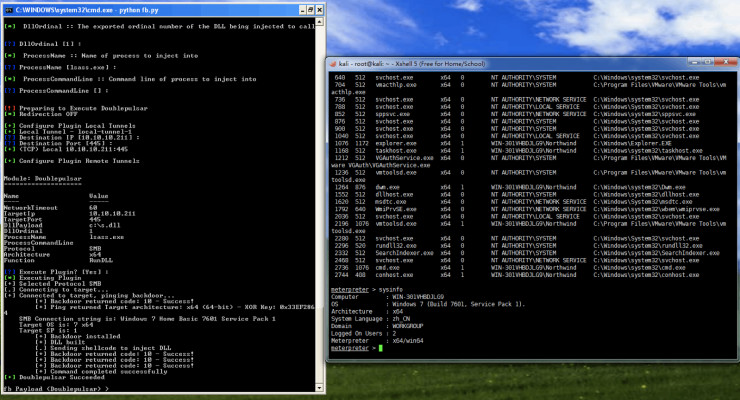
Task: Click the 'meterpreter > sysinfo' command line
Action: (x=367, y=290)
